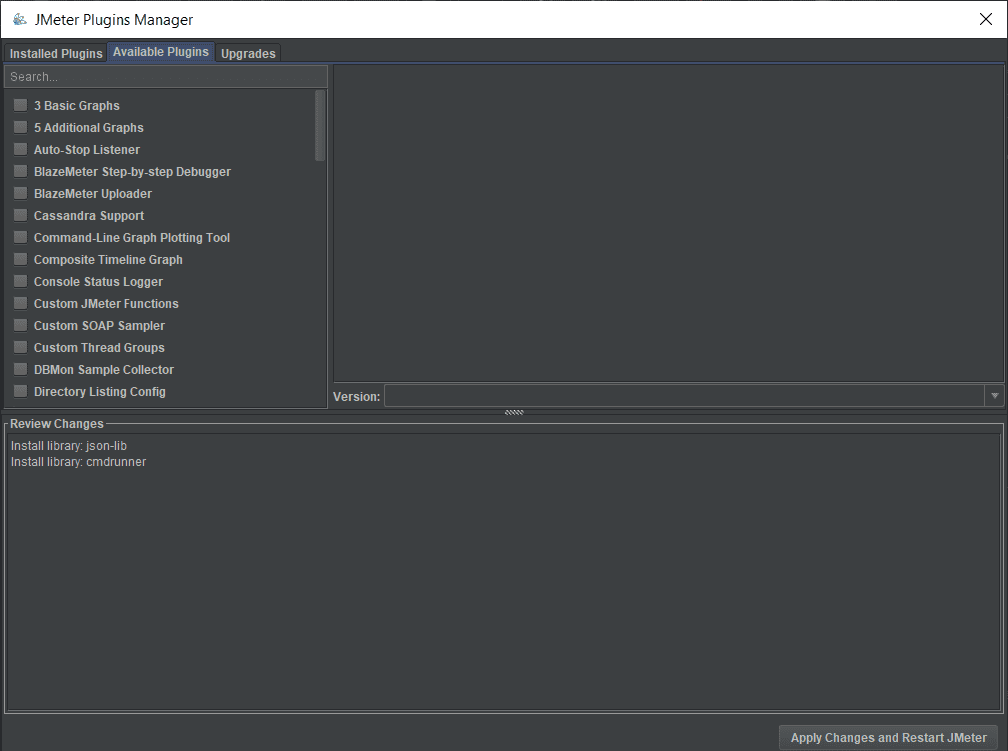The image size is (1008, 751).
Task: Enable the Console Status Logger checkbox
Action: tap(21, 281)
